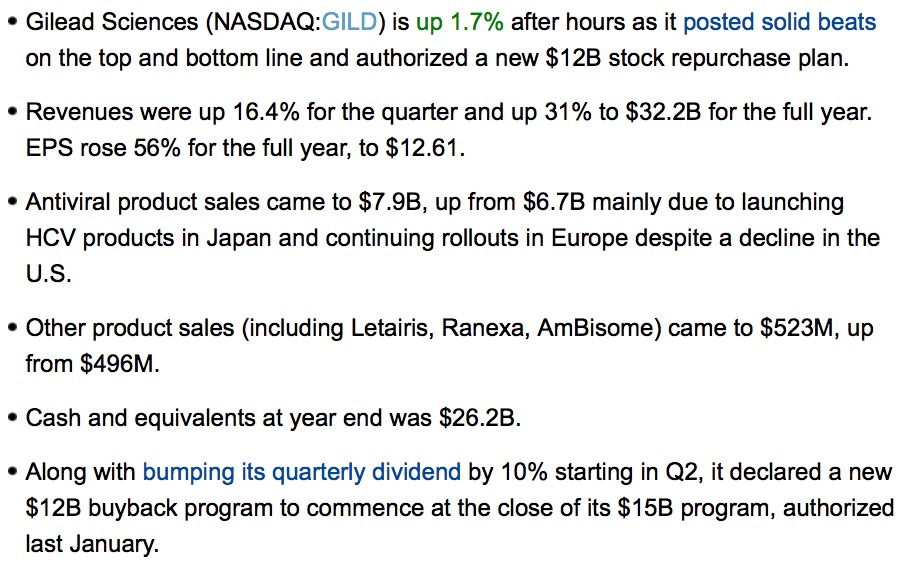Click the "$26.2B" cash and equivalents figure

(480, 419)
